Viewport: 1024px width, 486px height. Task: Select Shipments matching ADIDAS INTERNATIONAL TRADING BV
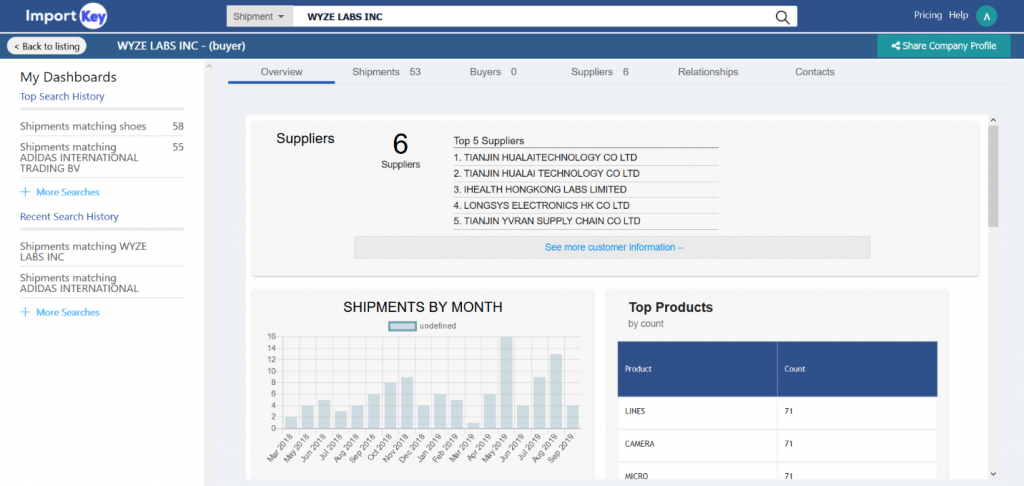[102, 157]
